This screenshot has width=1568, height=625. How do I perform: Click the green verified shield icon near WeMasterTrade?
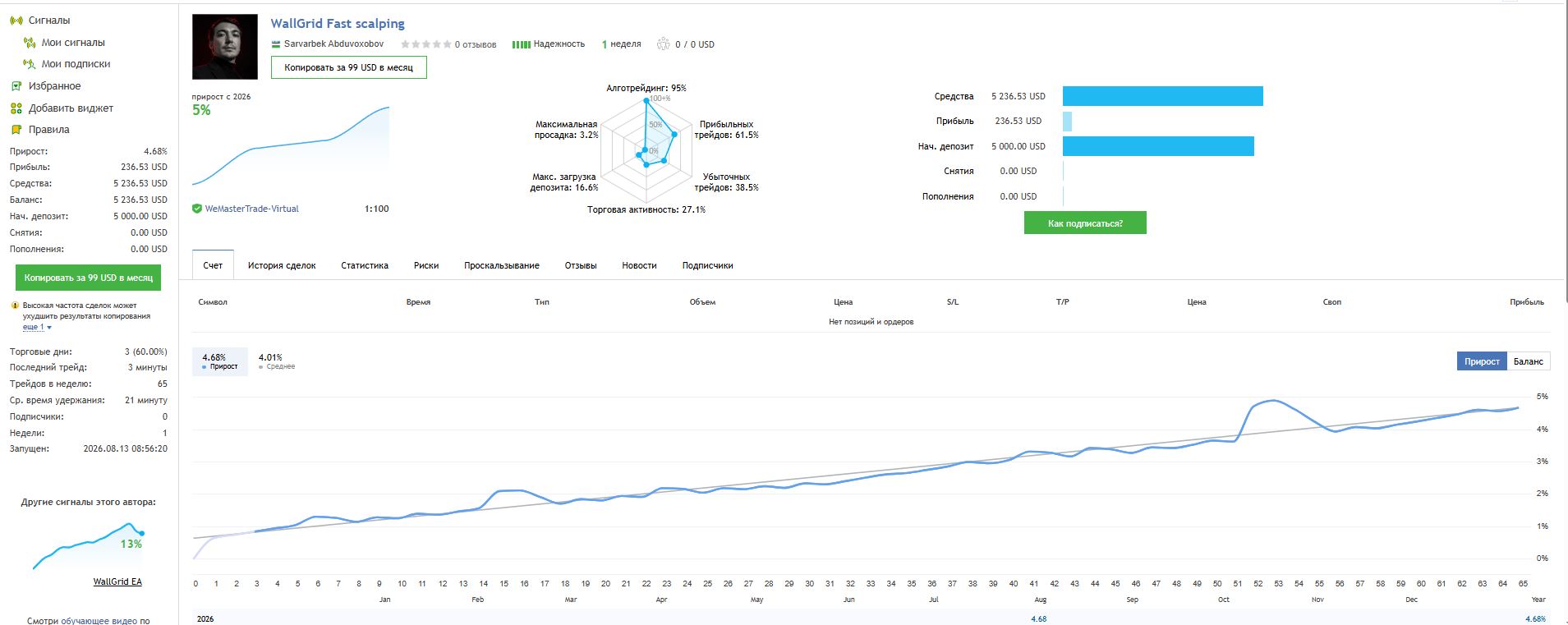pos(197,209)
